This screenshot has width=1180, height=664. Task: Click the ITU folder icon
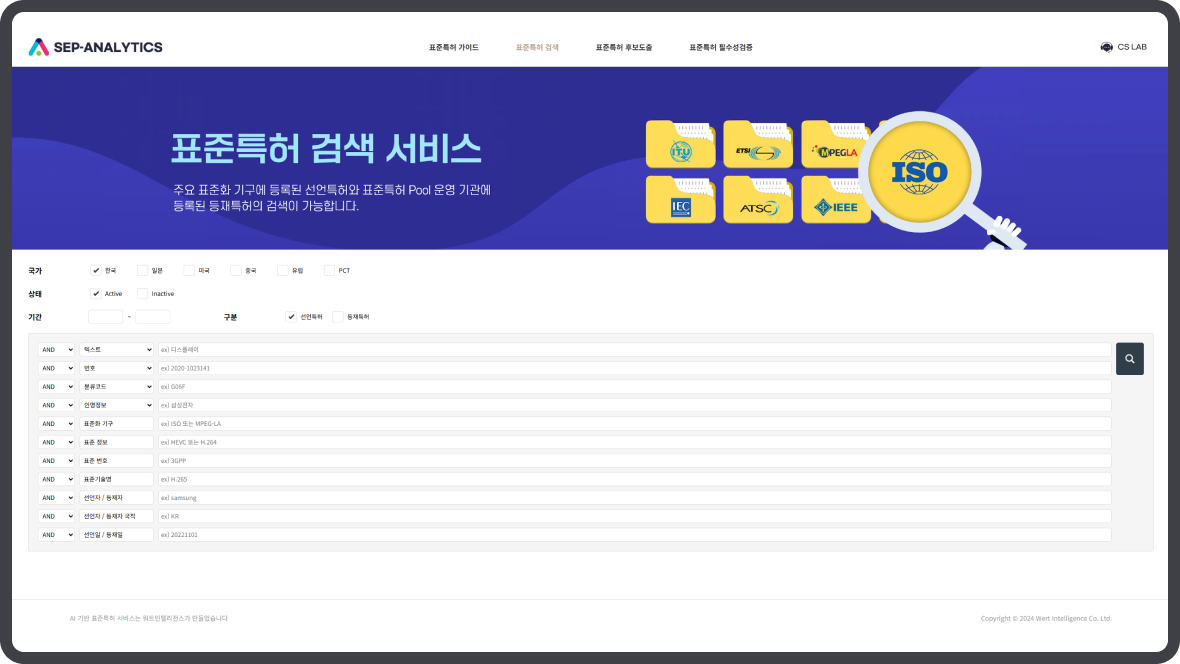pos(680,144)
